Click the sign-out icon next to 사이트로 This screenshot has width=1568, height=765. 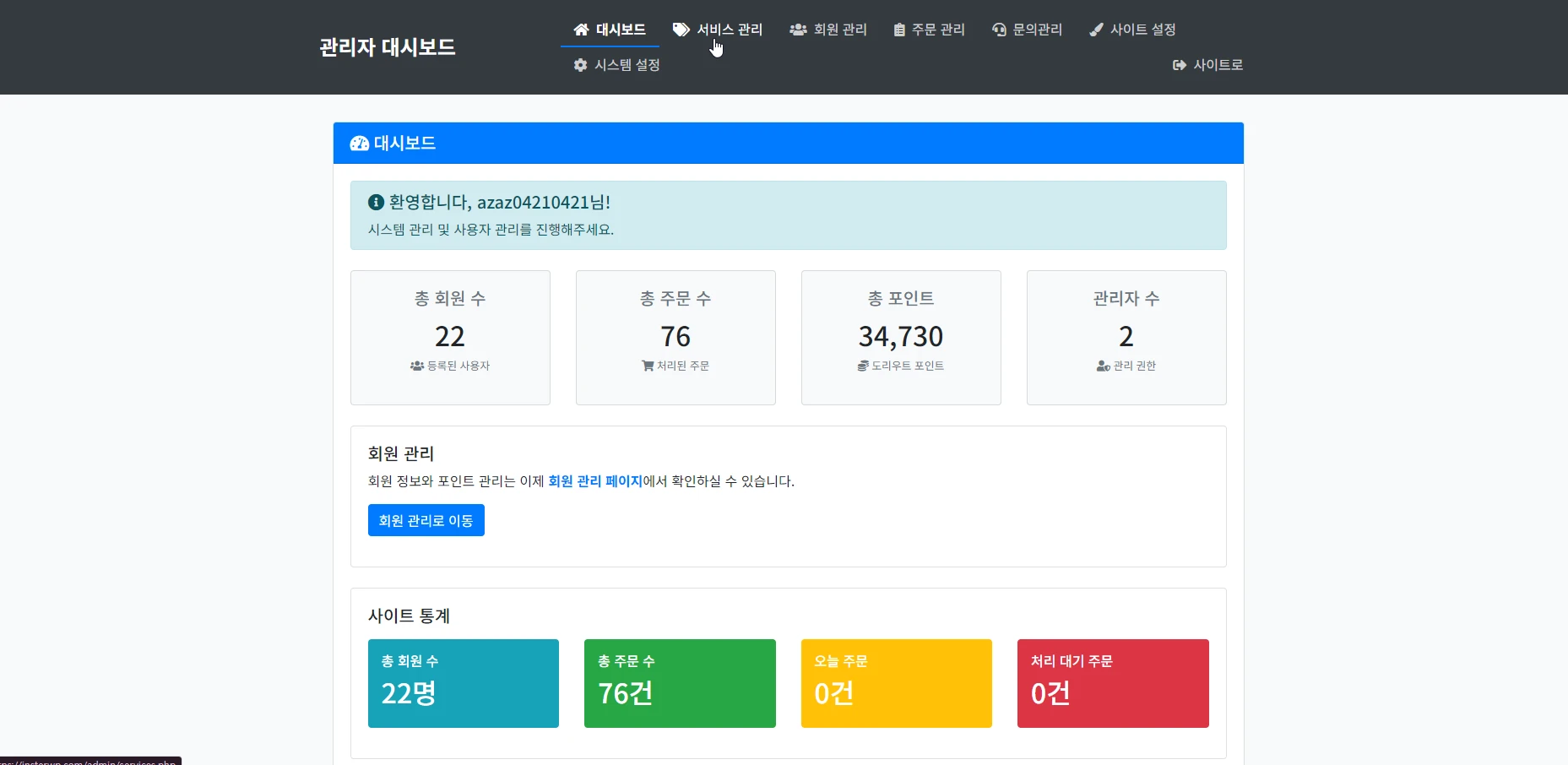pyautogui.click(x=1179, y=64)
